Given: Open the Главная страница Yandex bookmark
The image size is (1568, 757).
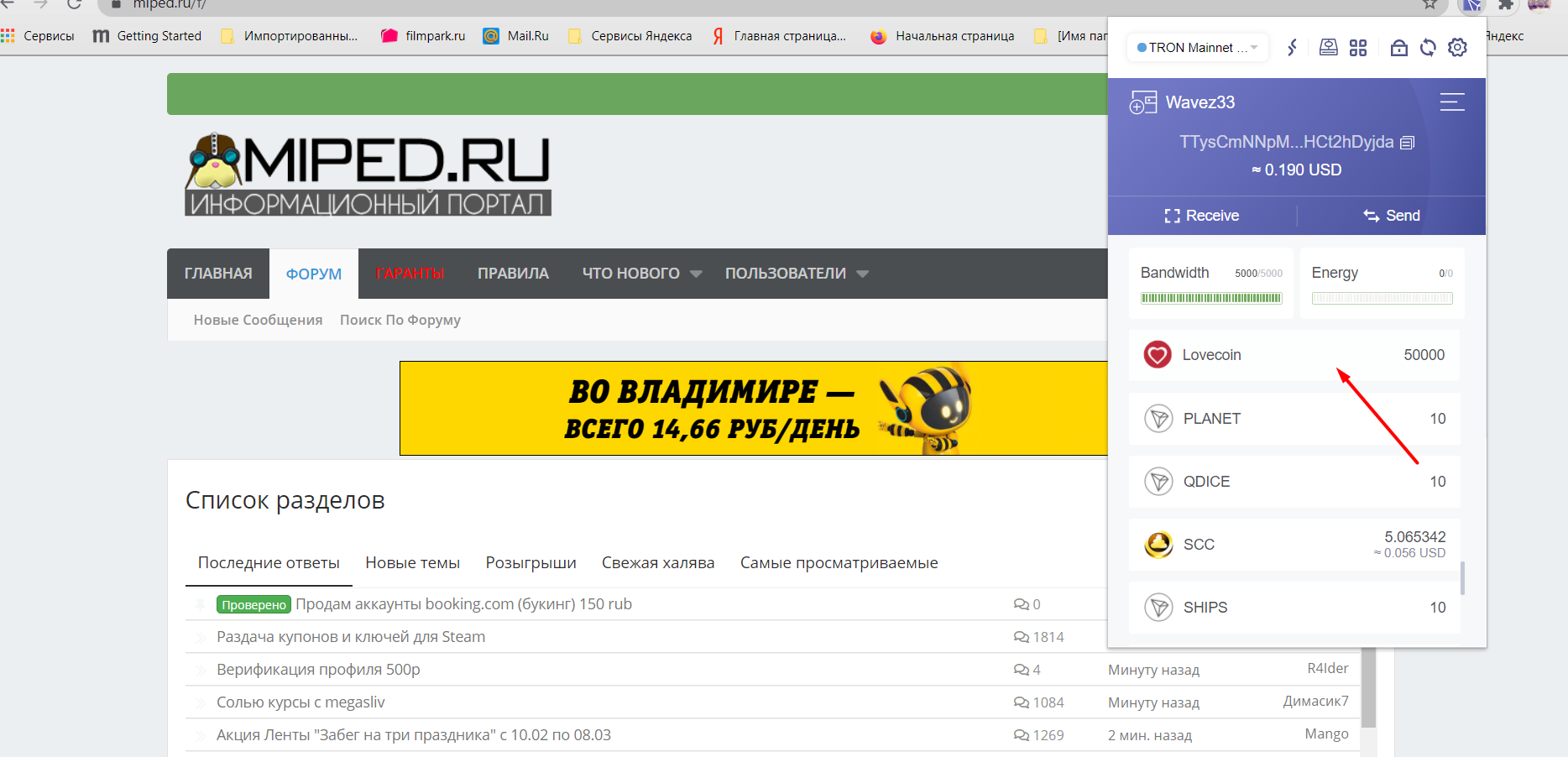Looking at the screenshot, I should coord(779,36).
